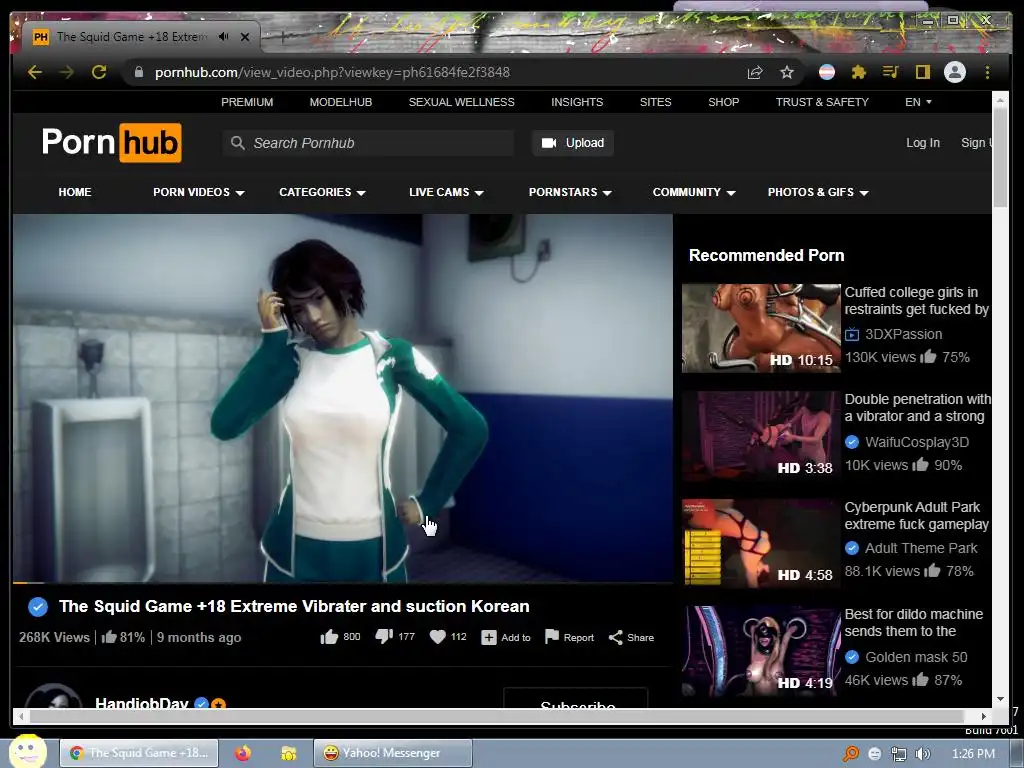This screenshot has height=768, width=1024.
Task: Open the Chrome side panel icon
Action: coord(923,72)
